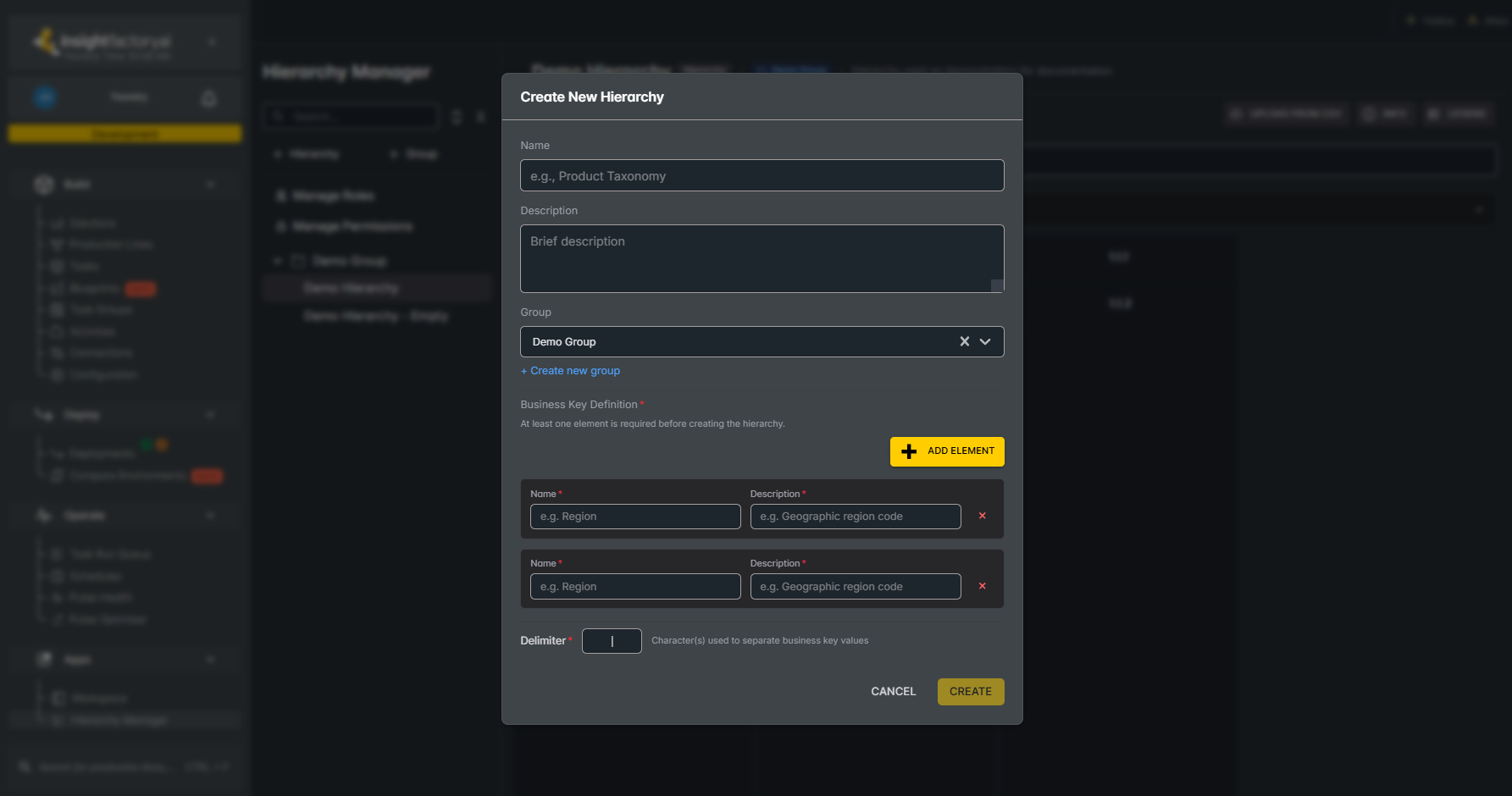Click the Brief description text area
This screenshot has height=796, width=1512.
[x=762, y=258]
